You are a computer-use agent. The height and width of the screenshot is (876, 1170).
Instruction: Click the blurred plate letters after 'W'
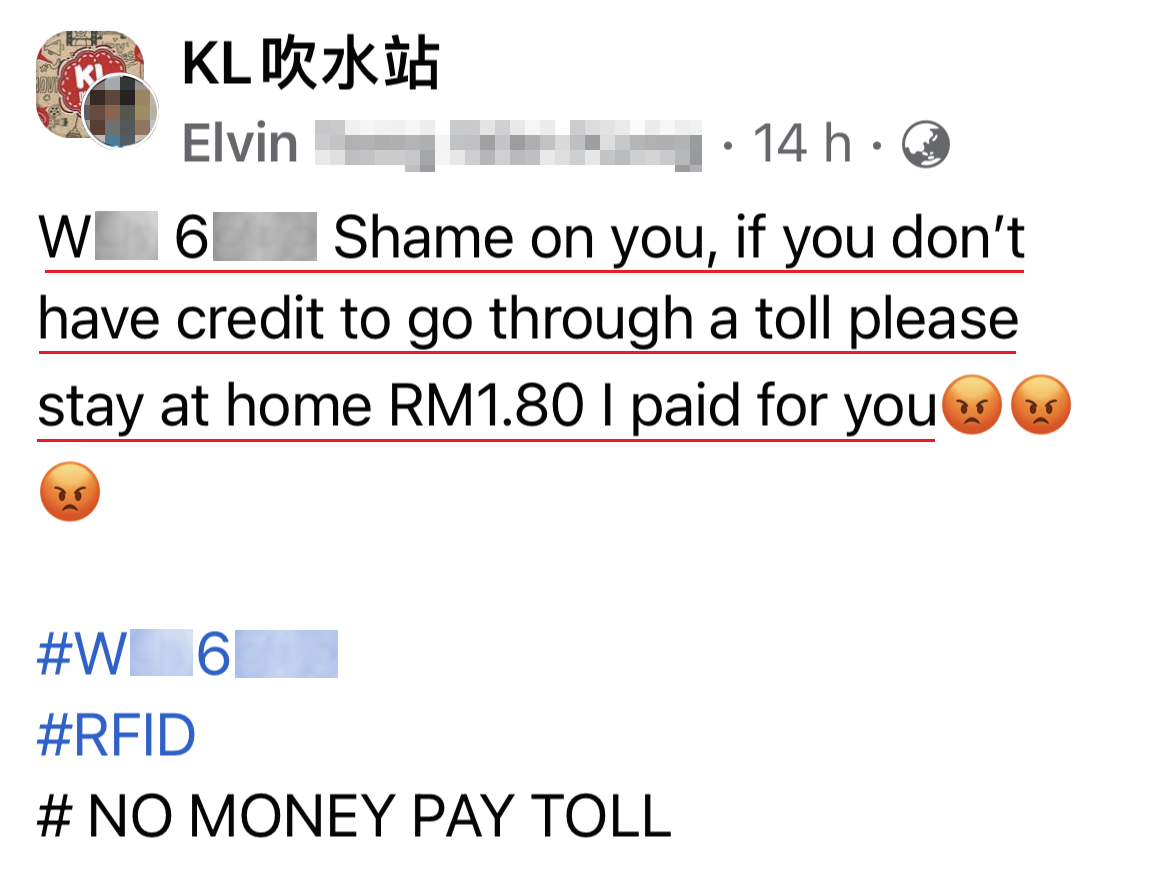tap(126, 236)
